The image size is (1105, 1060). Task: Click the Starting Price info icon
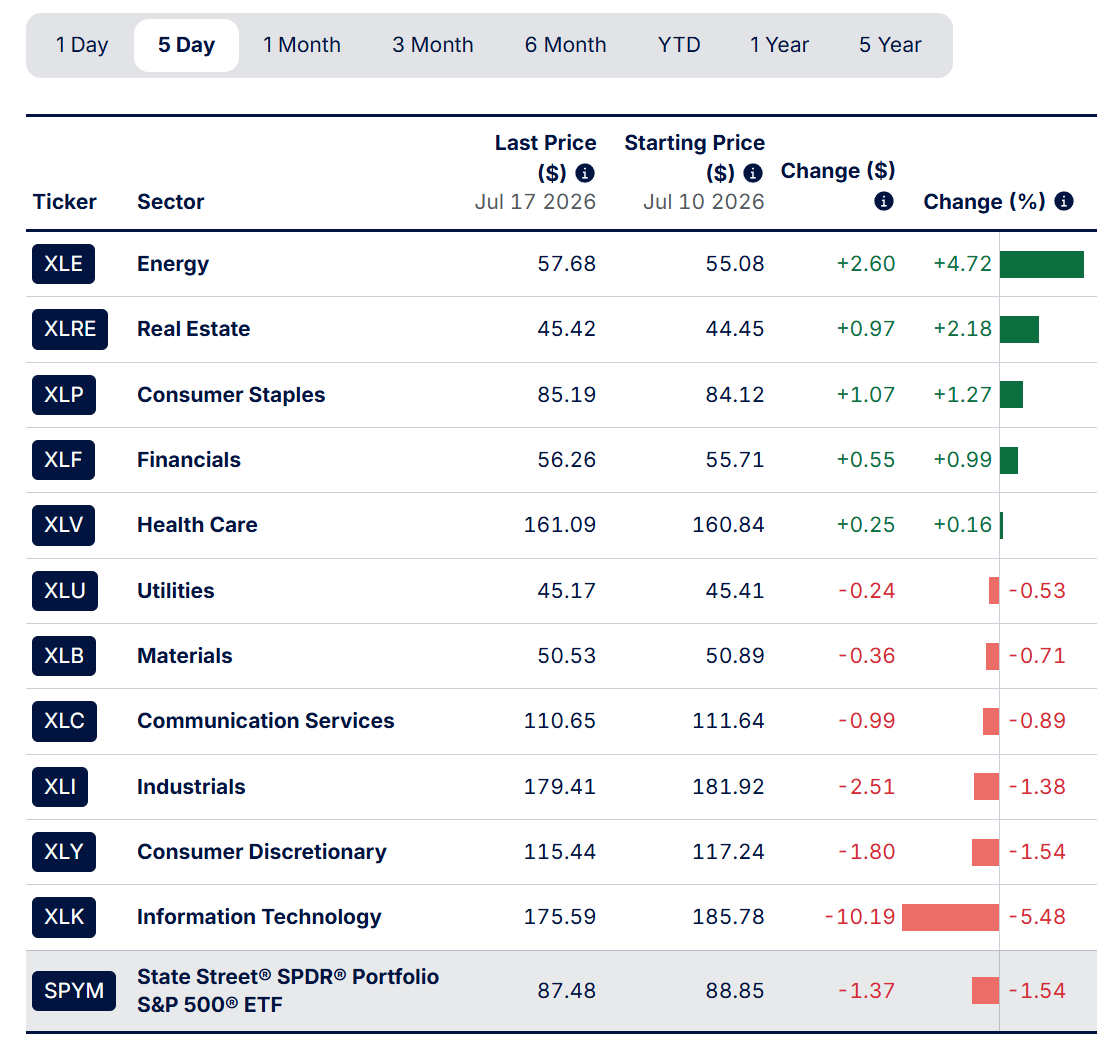pyautogui.click(x=753, y=173)
